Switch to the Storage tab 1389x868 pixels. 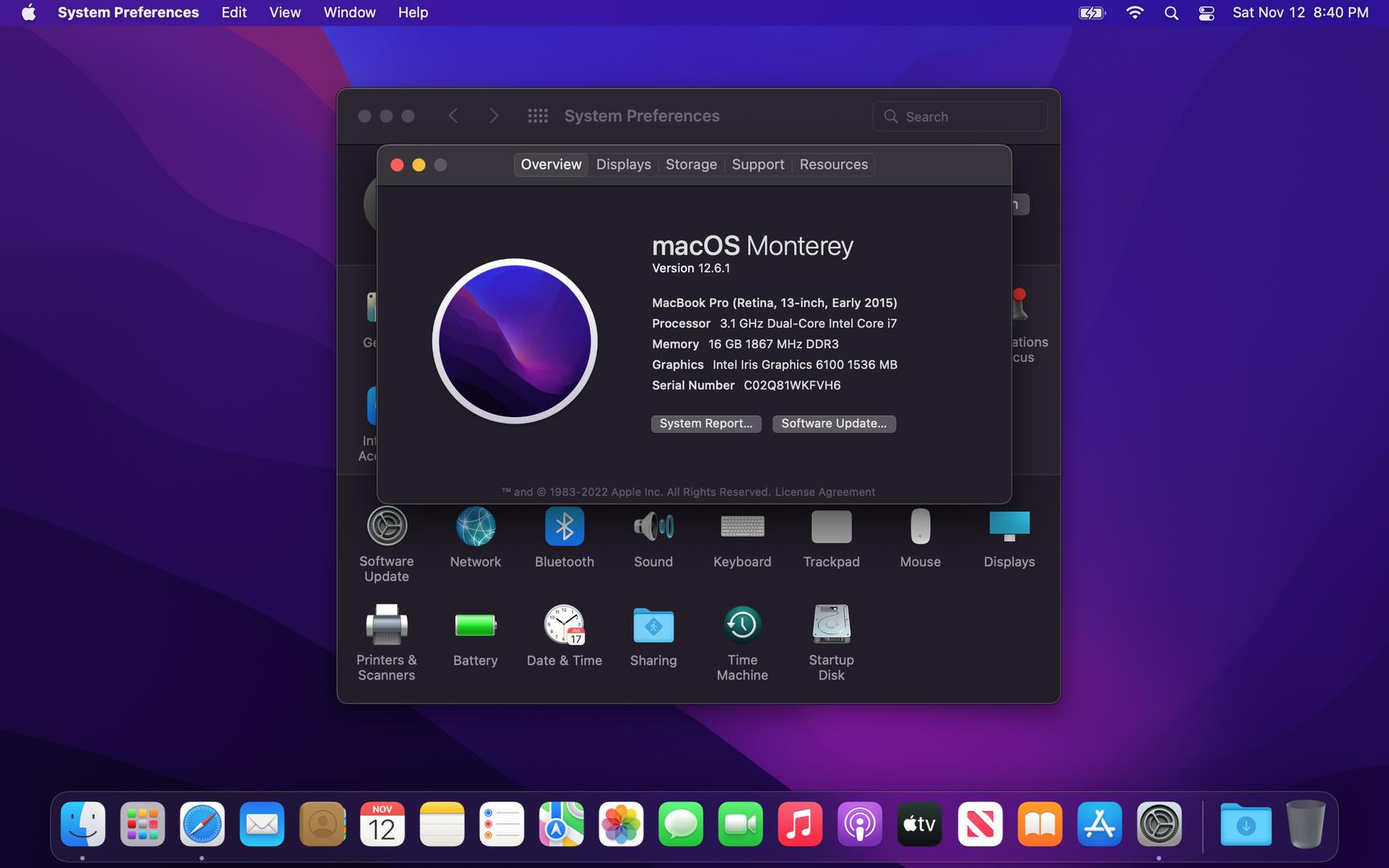pos(690,165)
